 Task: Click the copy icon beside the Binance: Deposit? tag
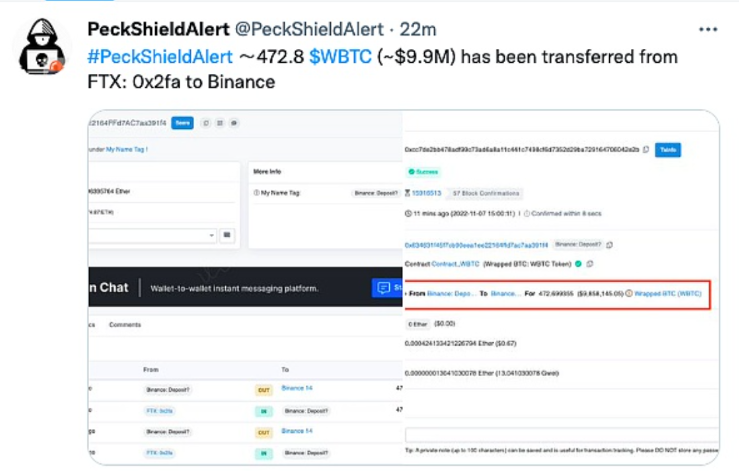pos(610,244)
